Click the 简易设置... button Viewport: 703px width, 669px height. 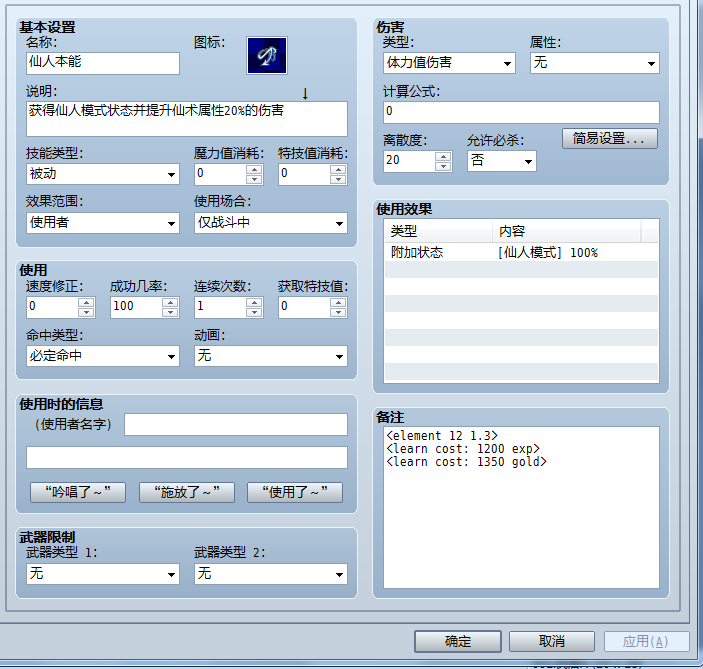pos(610,139)
